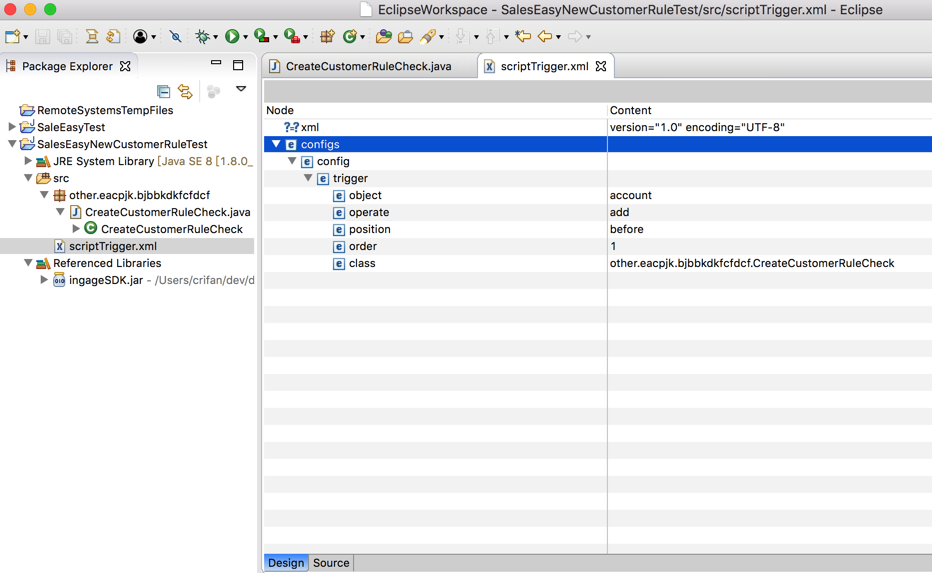Collapse the configs XML node
Screen dimensions: 932x573
(276, 144)
